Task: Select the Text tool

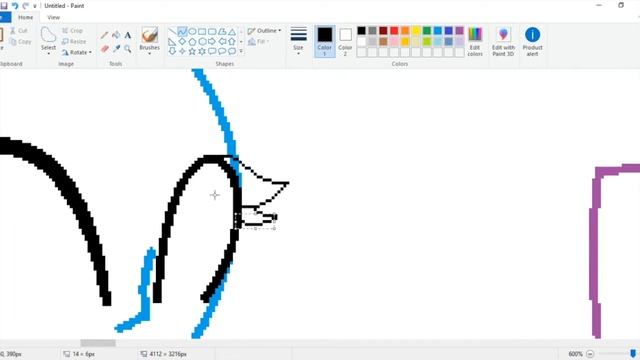Action: [x=128, y=36]
